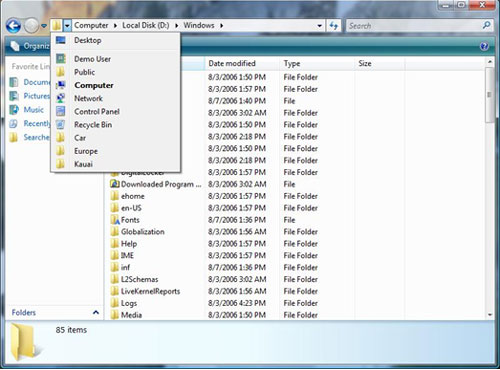Choose the Kauai folder in dropdown
Image resolution: width=500 pixels, height=370 pixels.
click(x=115, y=164)
